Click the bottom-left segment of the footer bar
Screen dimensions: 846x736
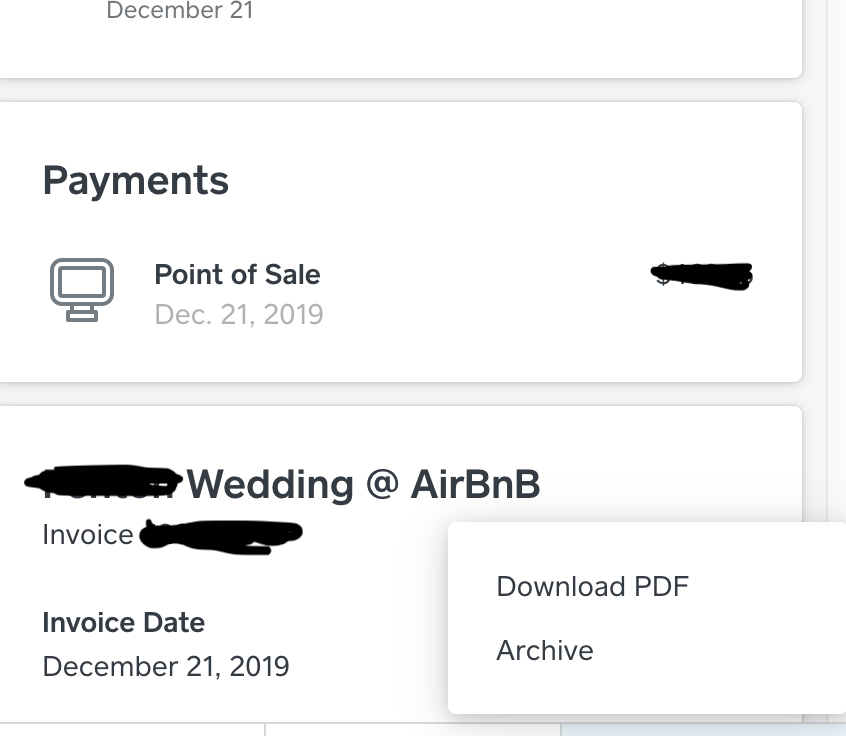click(x=130, y=730)
